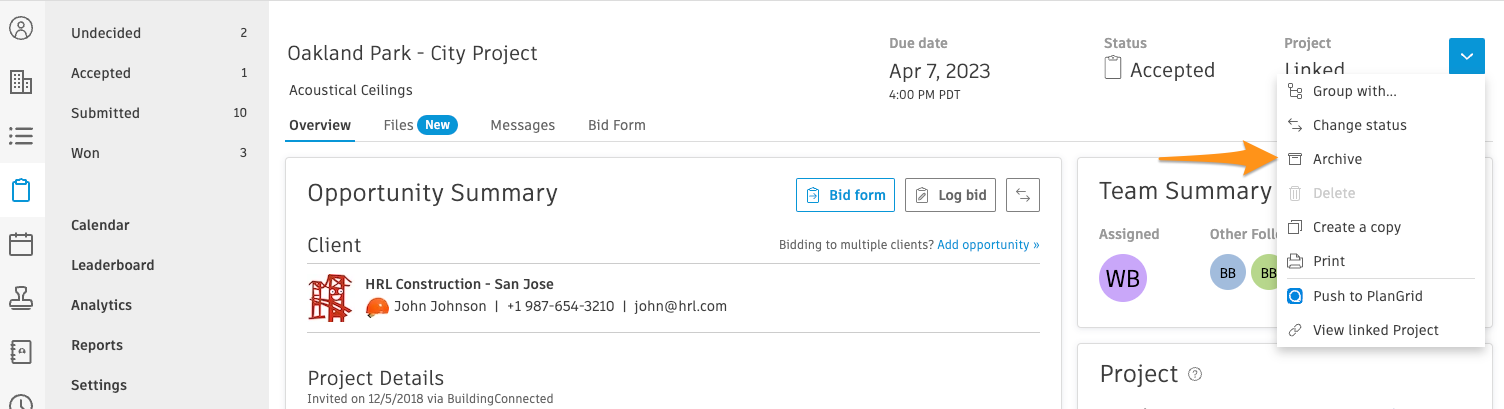The image size is (1504, 409).
Task: Select the stamp icon in left rail
Action: pos(21,298)
